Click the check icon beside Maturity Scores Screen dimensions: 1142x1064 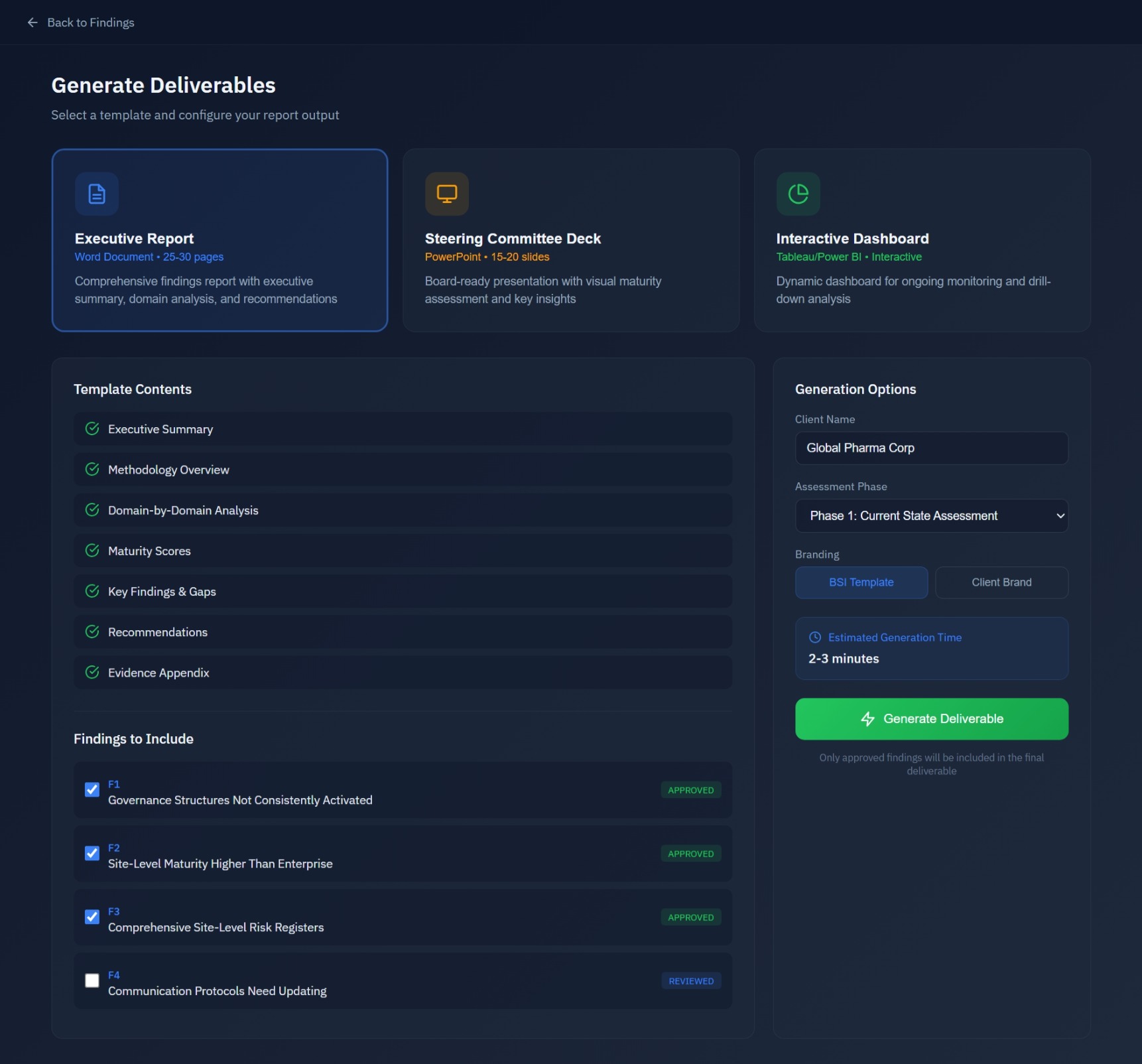pyautogui.click(x=92, y=551)
